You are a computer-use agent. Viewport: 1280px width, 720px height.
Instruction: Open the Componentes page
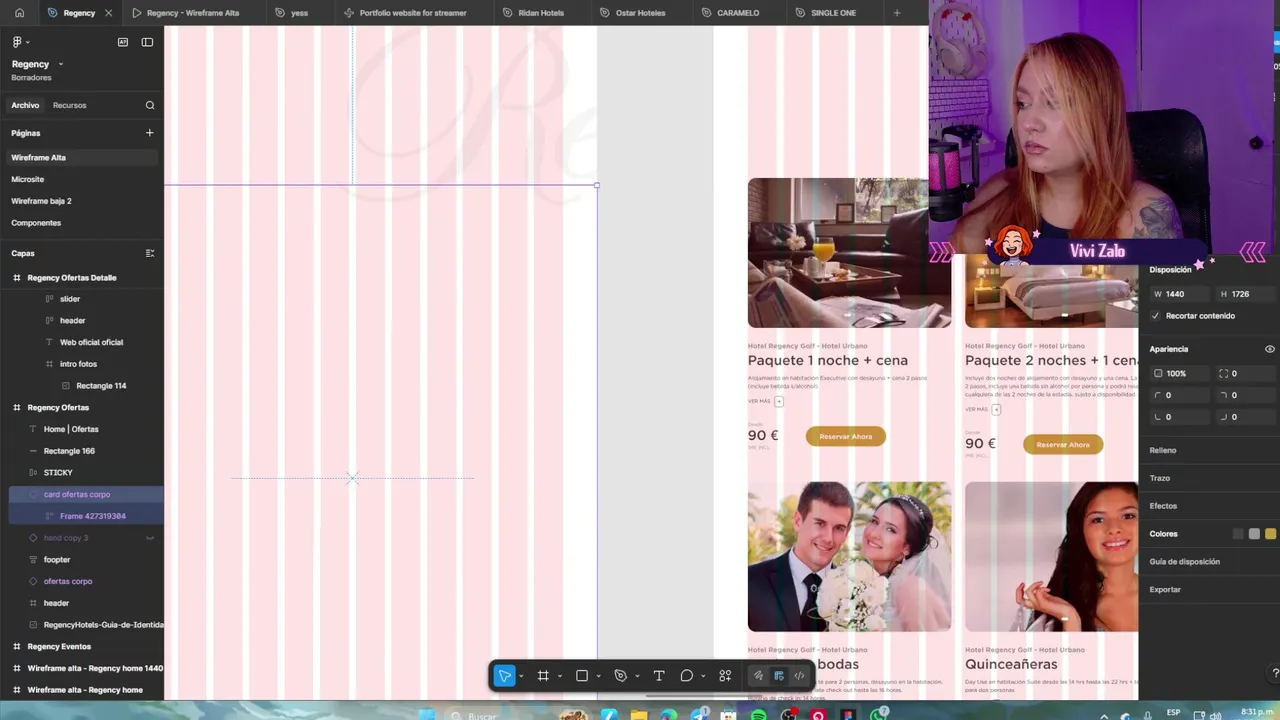click(36, 223)
